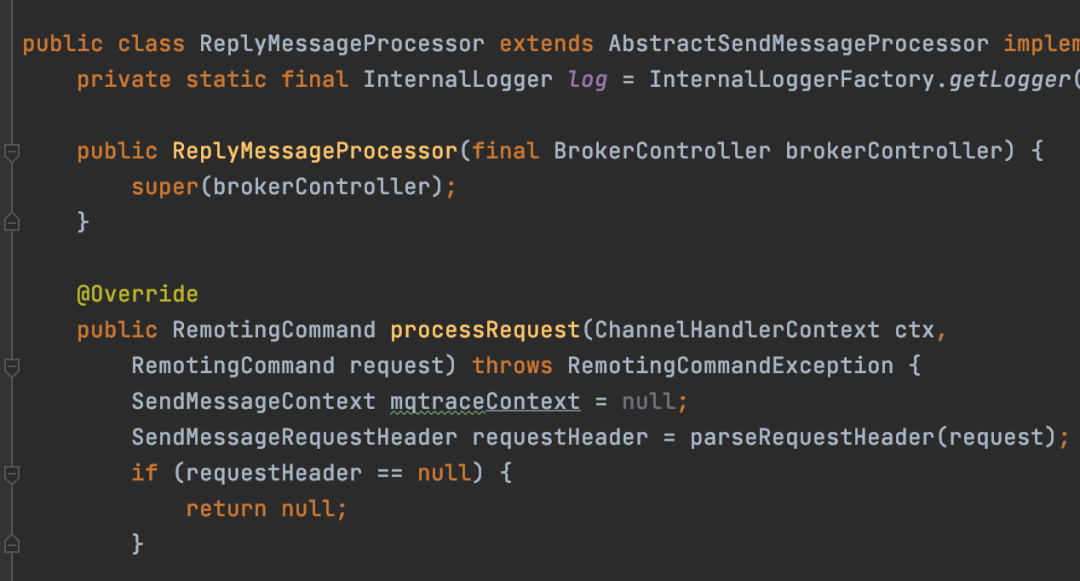Image resolution: width=1080 pixels, height=581 pixels.
Task: Click InternalLoggerFactory class reference
Action: tap(791, 79)
